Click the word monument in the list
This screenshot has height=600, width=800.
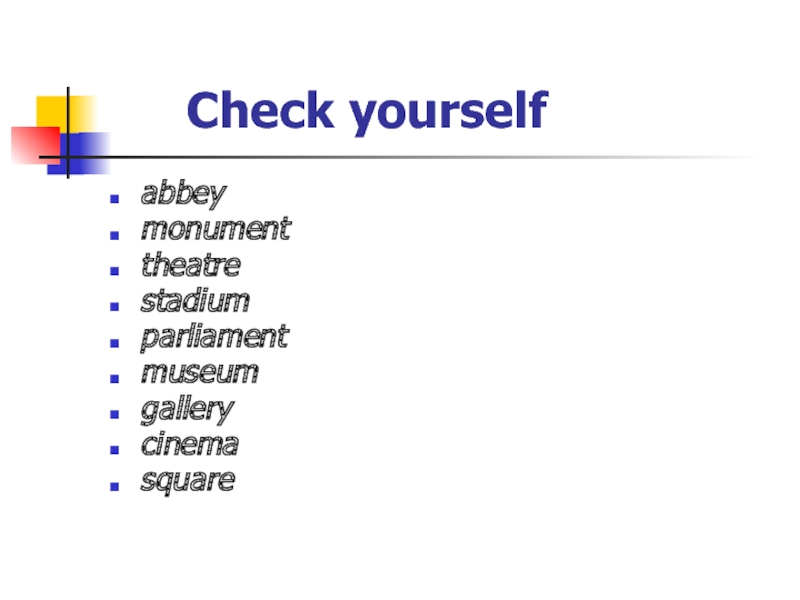[x=215, y=229]
